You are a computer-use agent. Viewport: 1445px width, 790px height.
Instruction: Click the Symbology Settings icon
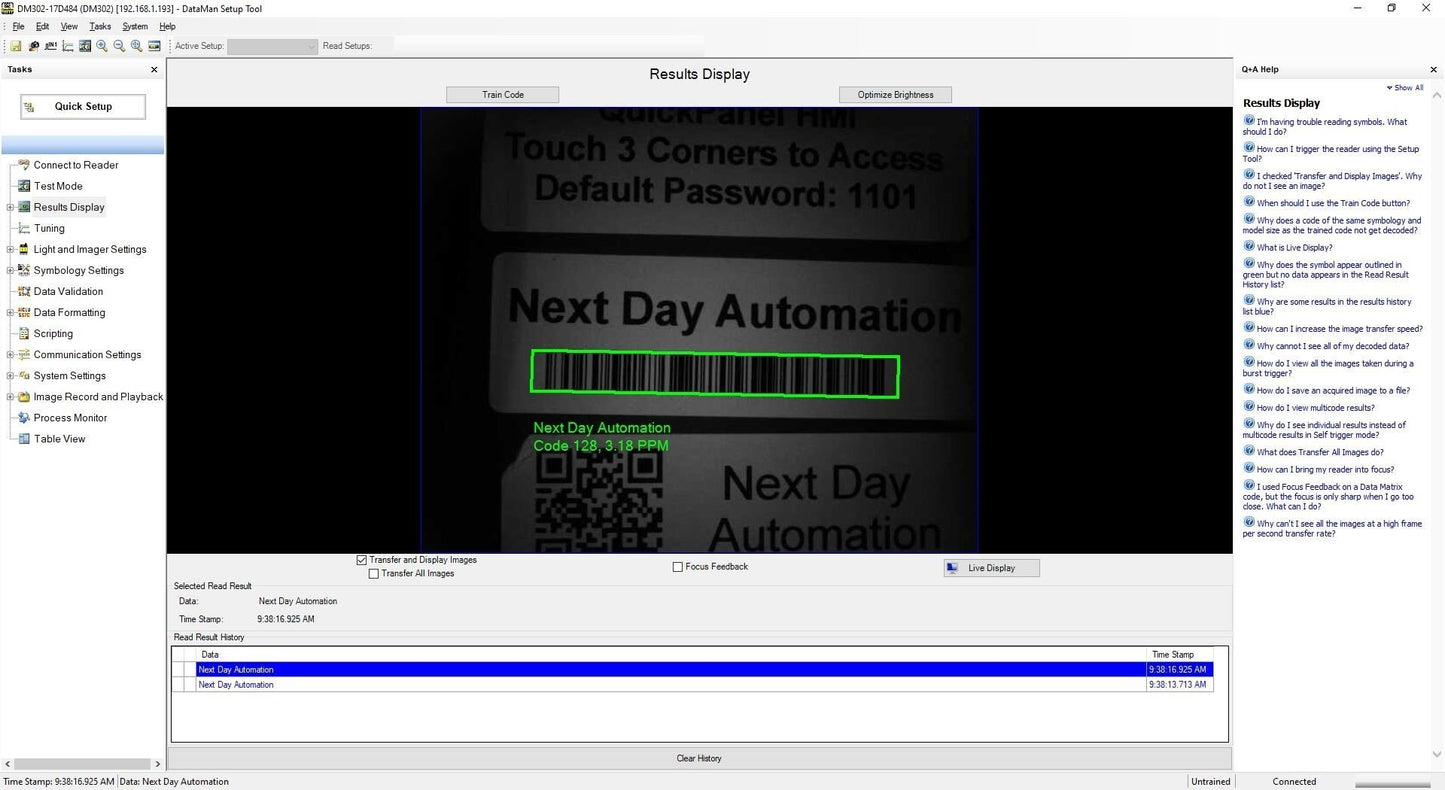(24, 270)
